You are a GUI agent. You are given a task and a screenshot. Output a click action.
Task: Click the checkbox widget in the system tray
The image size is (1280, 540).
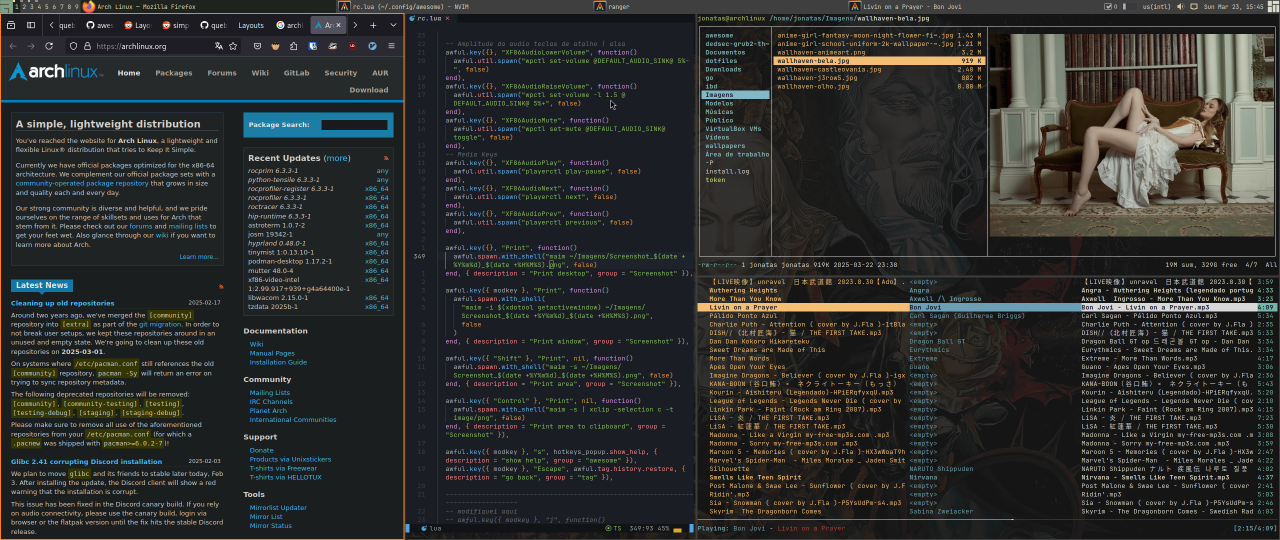(x=1108, y=6)
